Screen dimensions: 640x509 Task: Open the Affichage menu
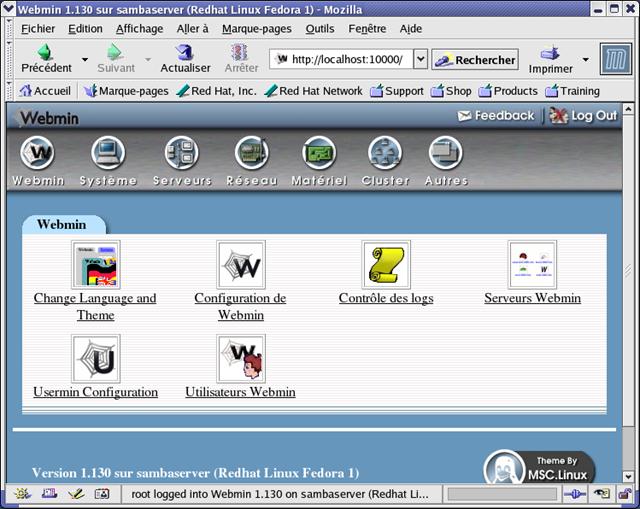point(139,29)
